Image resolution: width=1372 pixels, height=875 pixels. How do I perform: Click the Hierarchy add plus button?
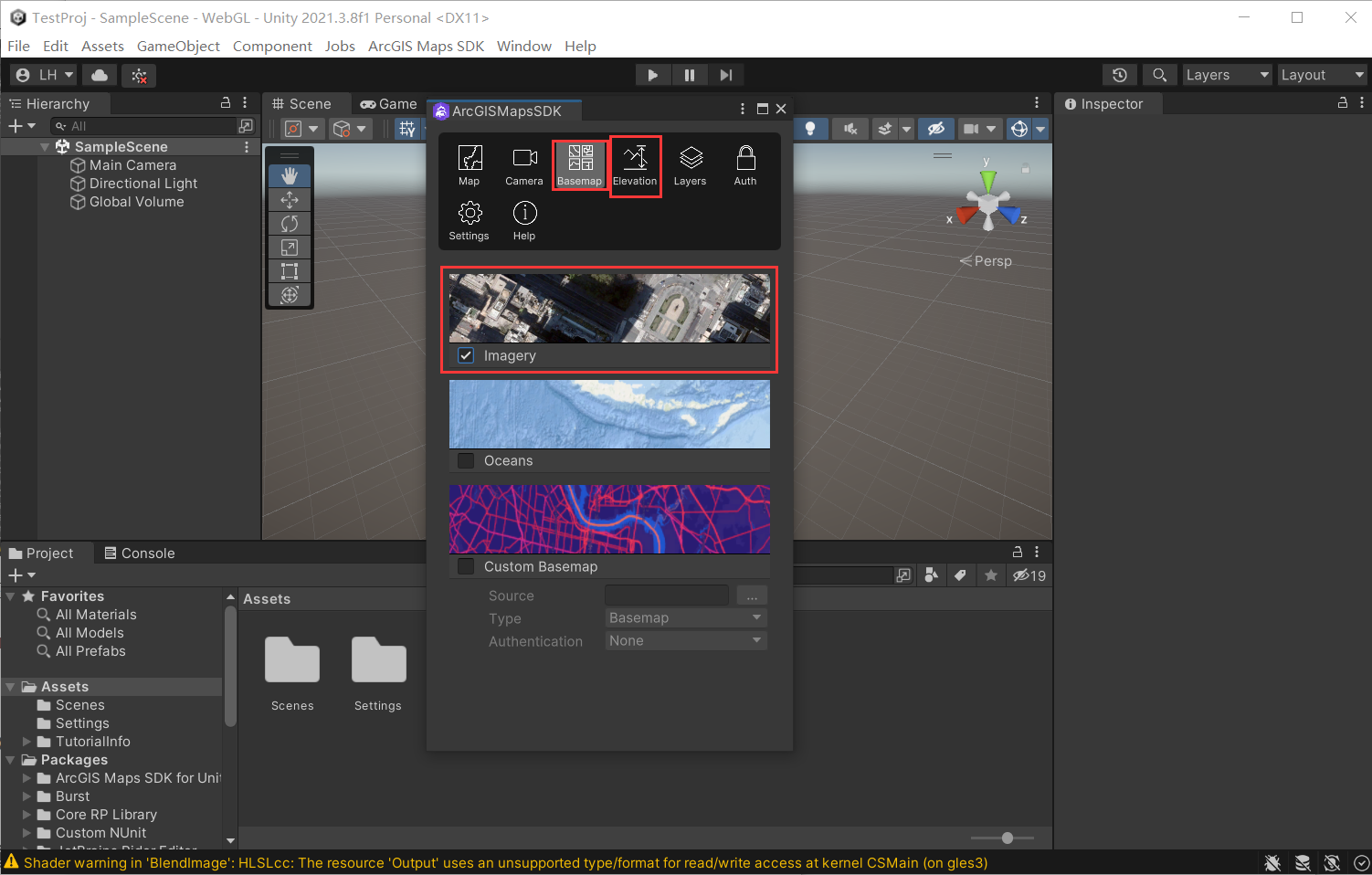coord(21,126)
